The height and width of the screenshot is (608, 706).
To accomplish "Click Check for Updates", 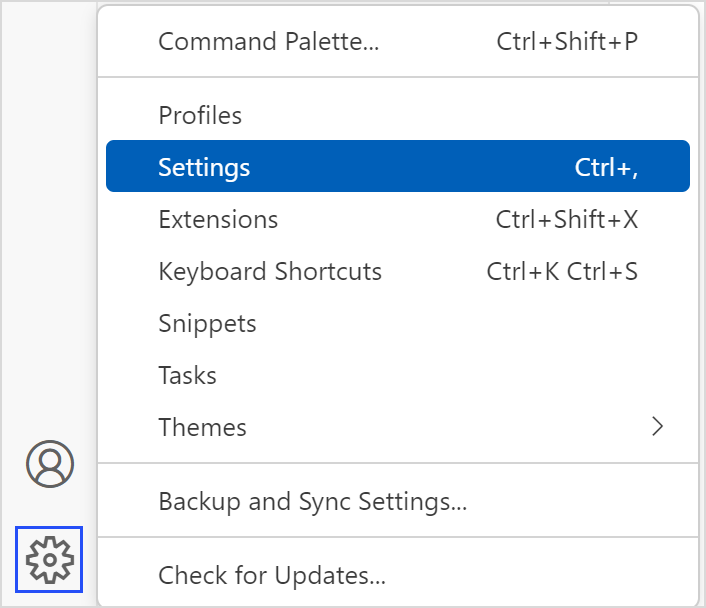I will 272,576.
